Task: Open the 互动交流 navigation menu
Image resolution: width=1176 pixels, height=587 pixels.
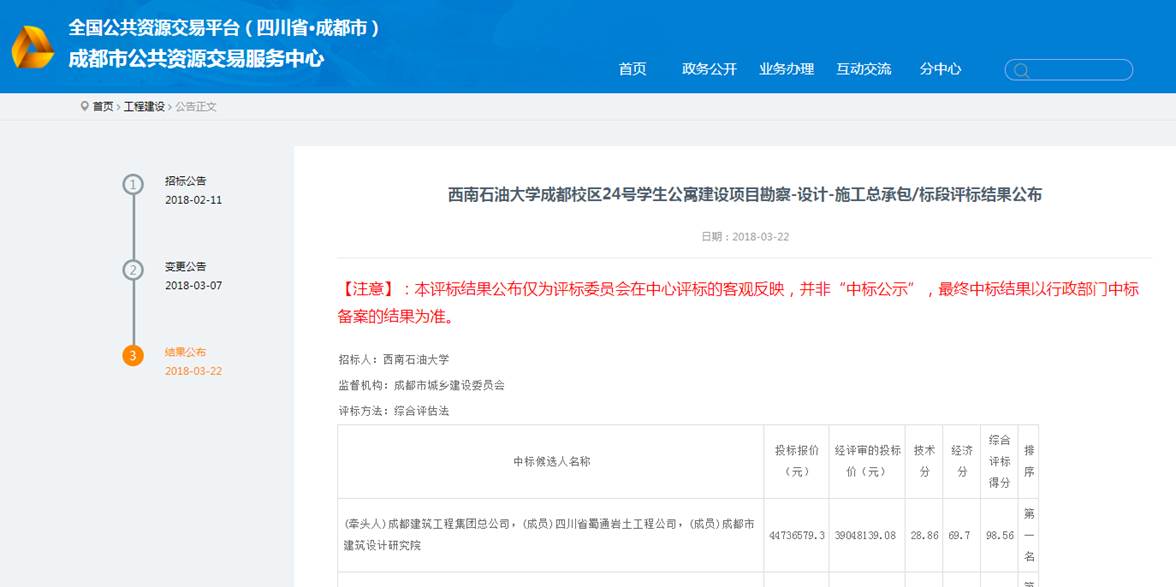Action: 864,69
